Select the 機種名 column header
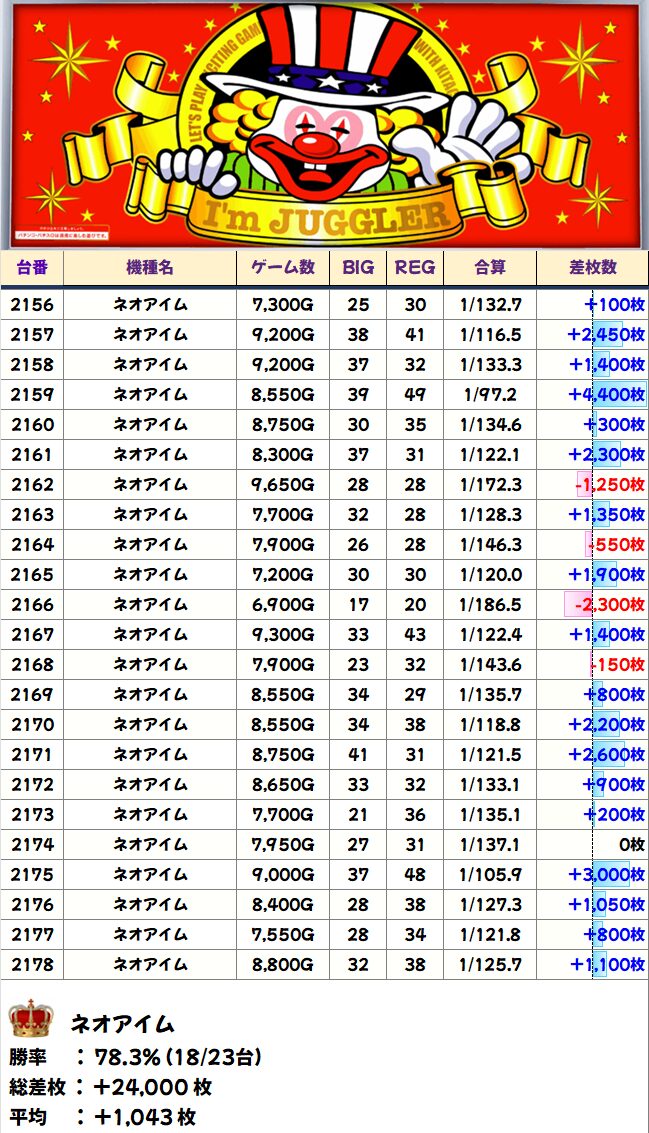Image resolution: width=649 pixels, height=1133 pixels. (150, 267)
